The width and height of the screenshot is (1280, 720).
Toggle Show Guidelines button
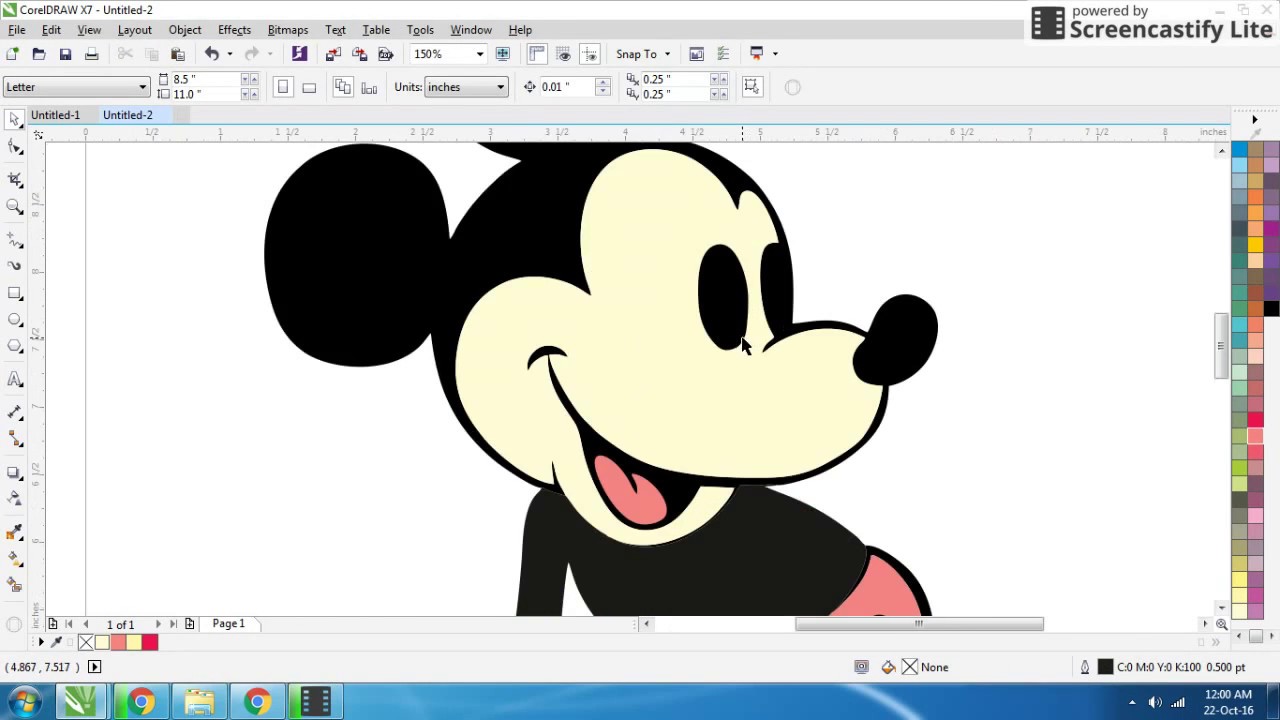(590, 54)
